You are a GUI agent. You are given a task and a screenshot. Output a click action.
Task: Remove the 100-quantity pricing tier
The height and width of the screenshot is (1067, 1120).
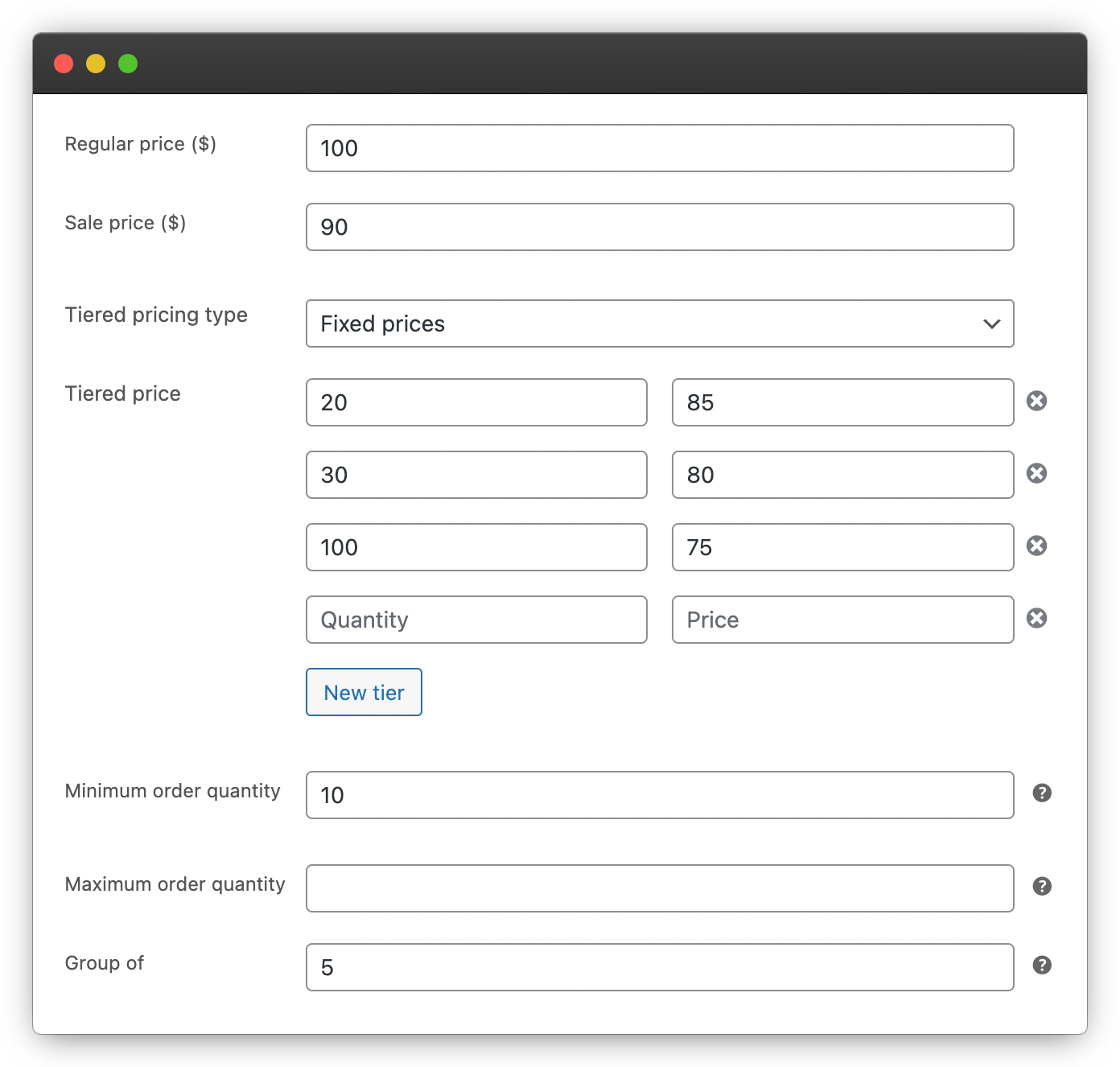(1037, 546)
